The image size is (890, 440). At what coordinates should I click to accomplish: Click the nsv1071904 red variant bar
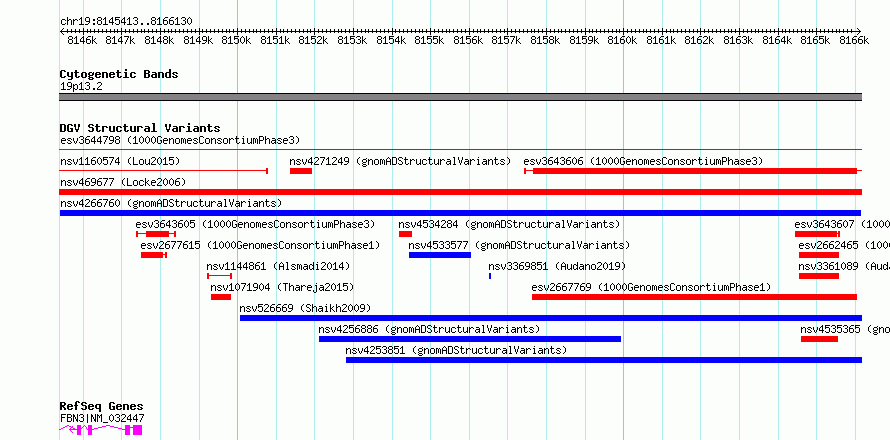click(x=221, y=297)
